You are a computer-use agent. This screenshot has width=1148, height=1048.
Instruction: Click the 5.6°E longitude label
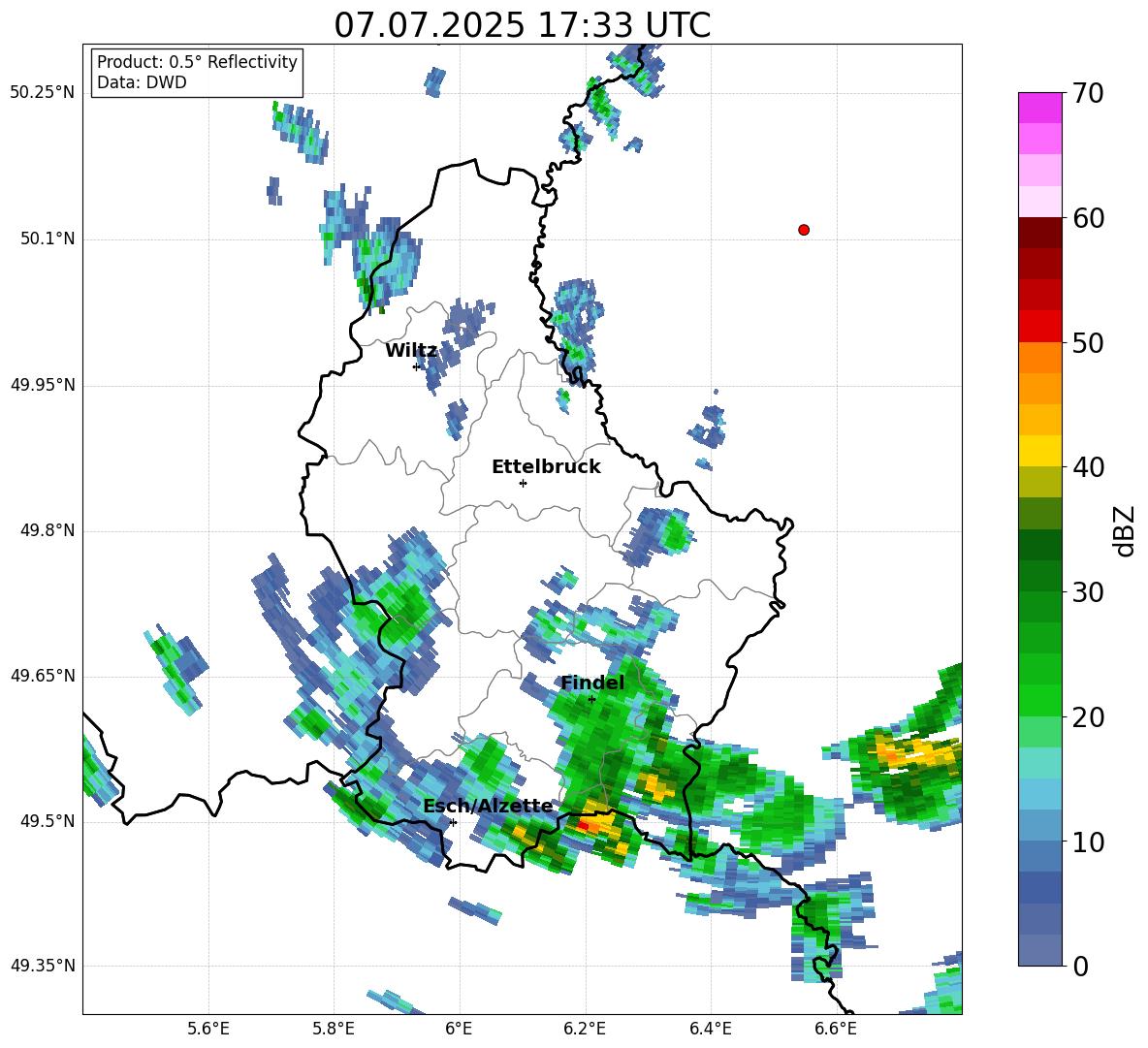(x=208, y=1029)
